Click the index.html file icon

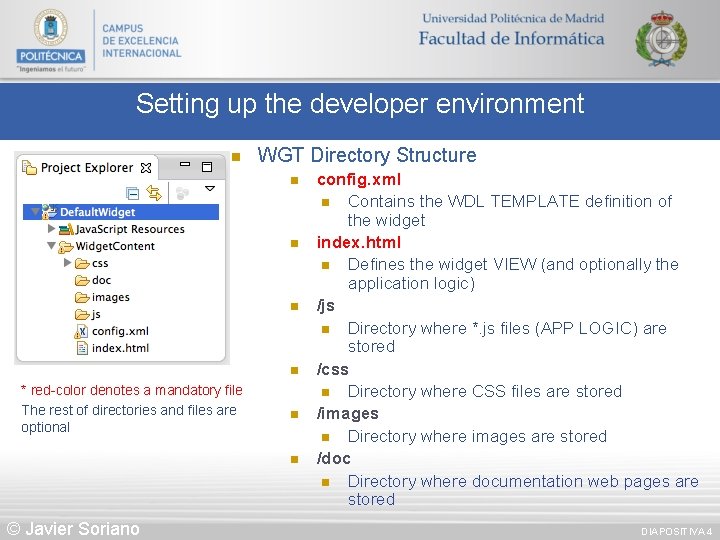point(82,349)
